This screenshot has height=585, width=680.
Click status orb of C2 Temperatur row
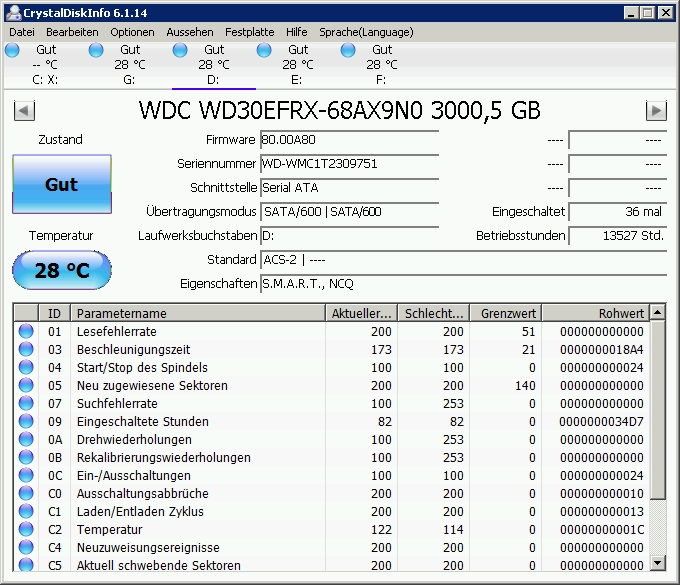pos(26,529)
